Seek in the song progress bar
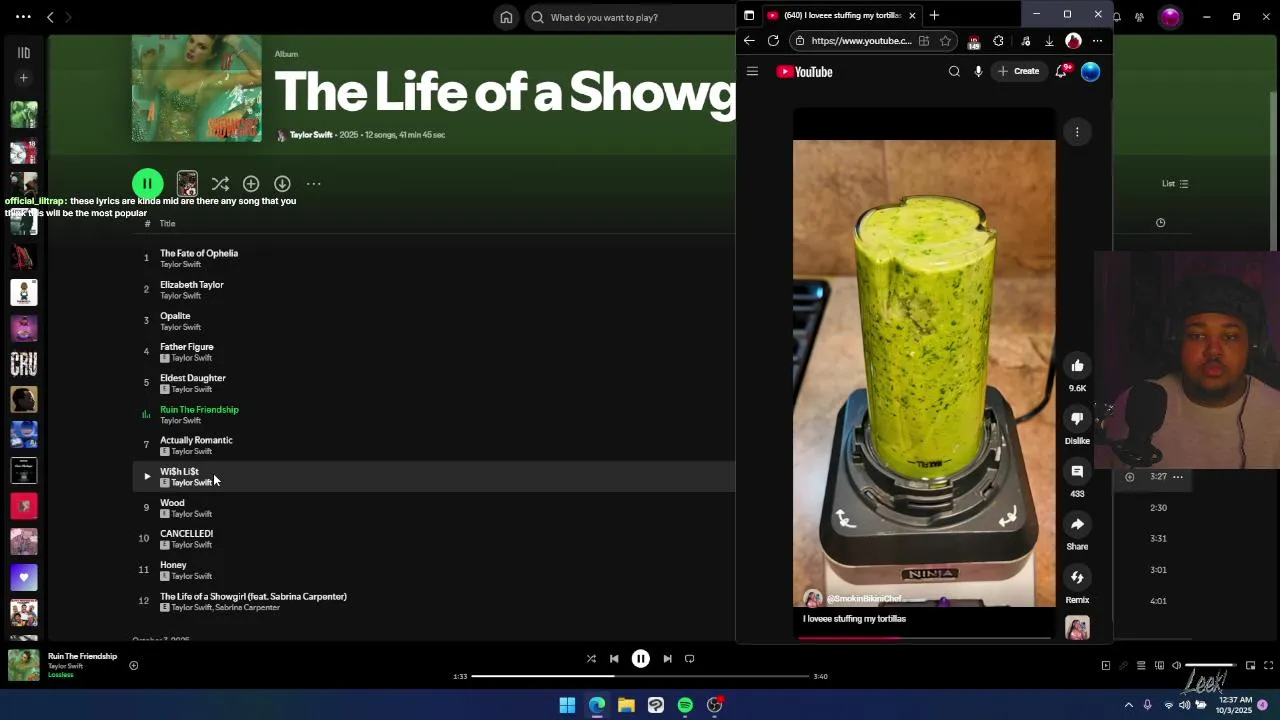The width and height of the screenshot is (1280, 720). (x=640, y=676)
